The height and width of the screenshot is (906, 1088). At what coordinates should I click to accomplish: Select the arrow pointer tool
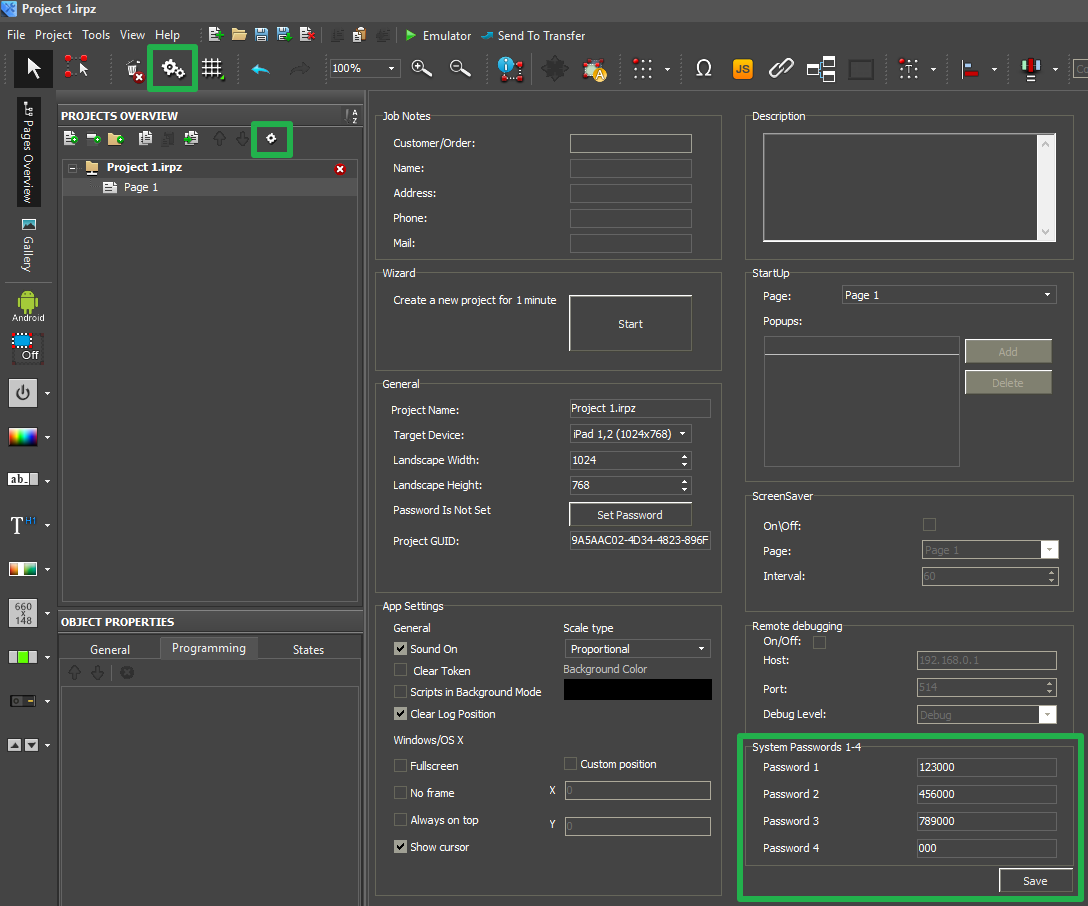pyautogui.click(x=34, y=68)
